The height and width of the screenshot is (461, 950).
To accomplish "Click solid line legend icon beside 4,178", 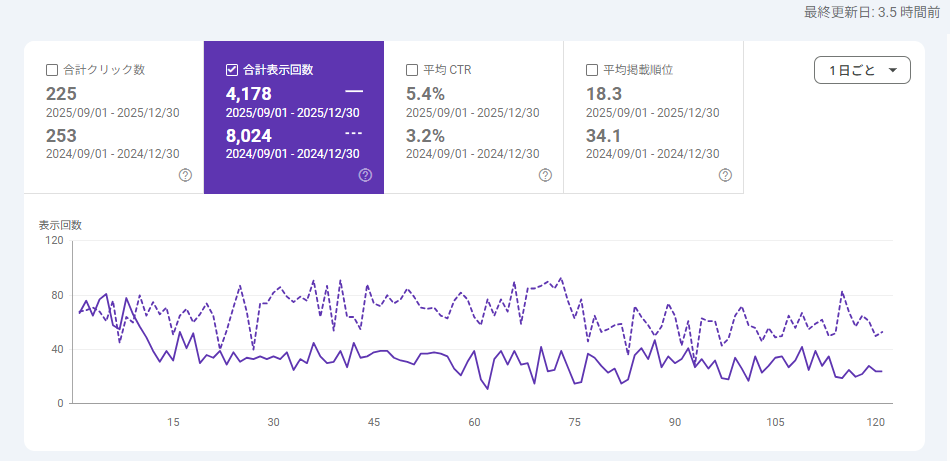I will click(353, 93).
